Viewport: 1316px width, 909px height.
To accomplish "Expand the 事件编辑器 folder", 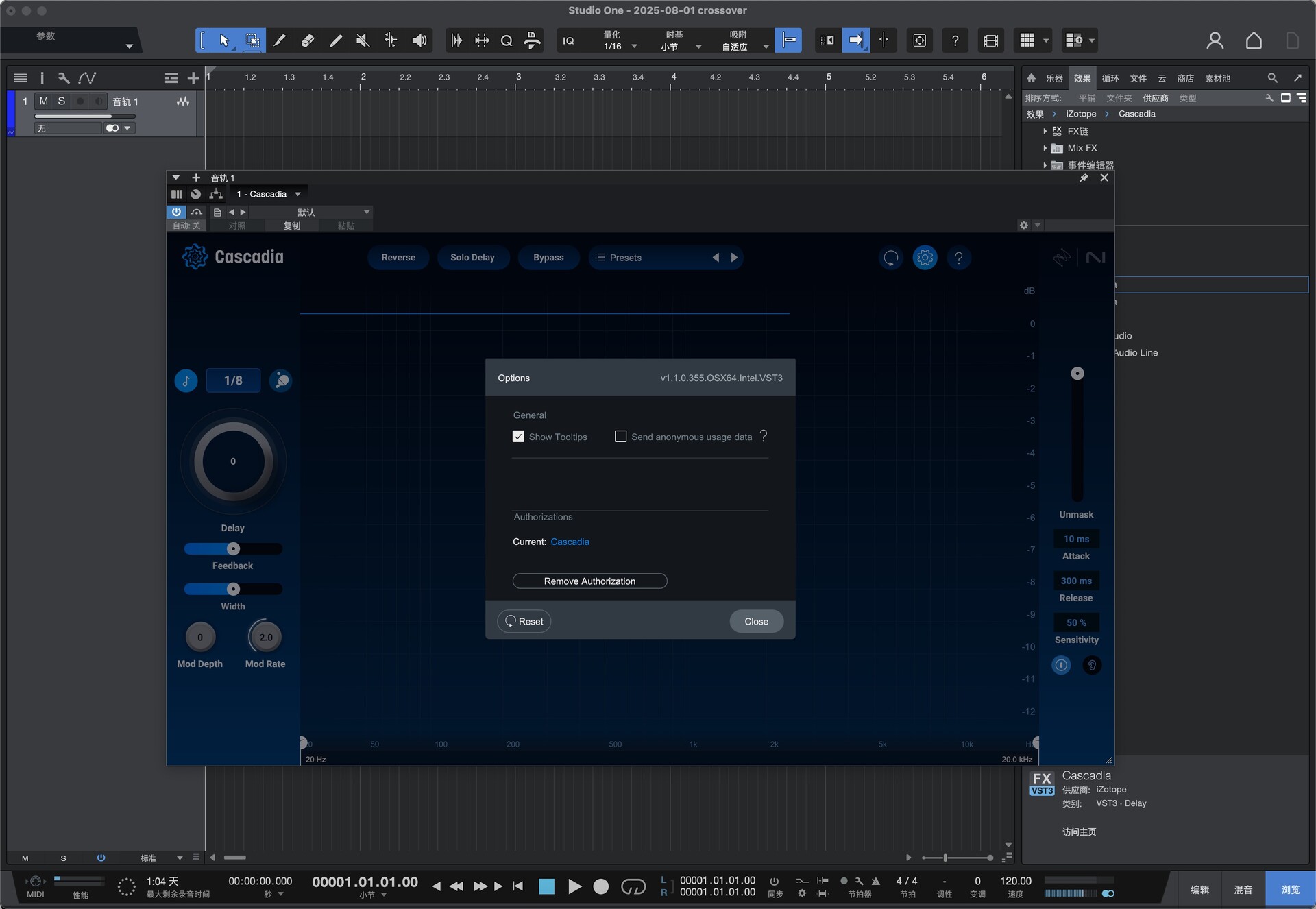I will [1045, 165].
